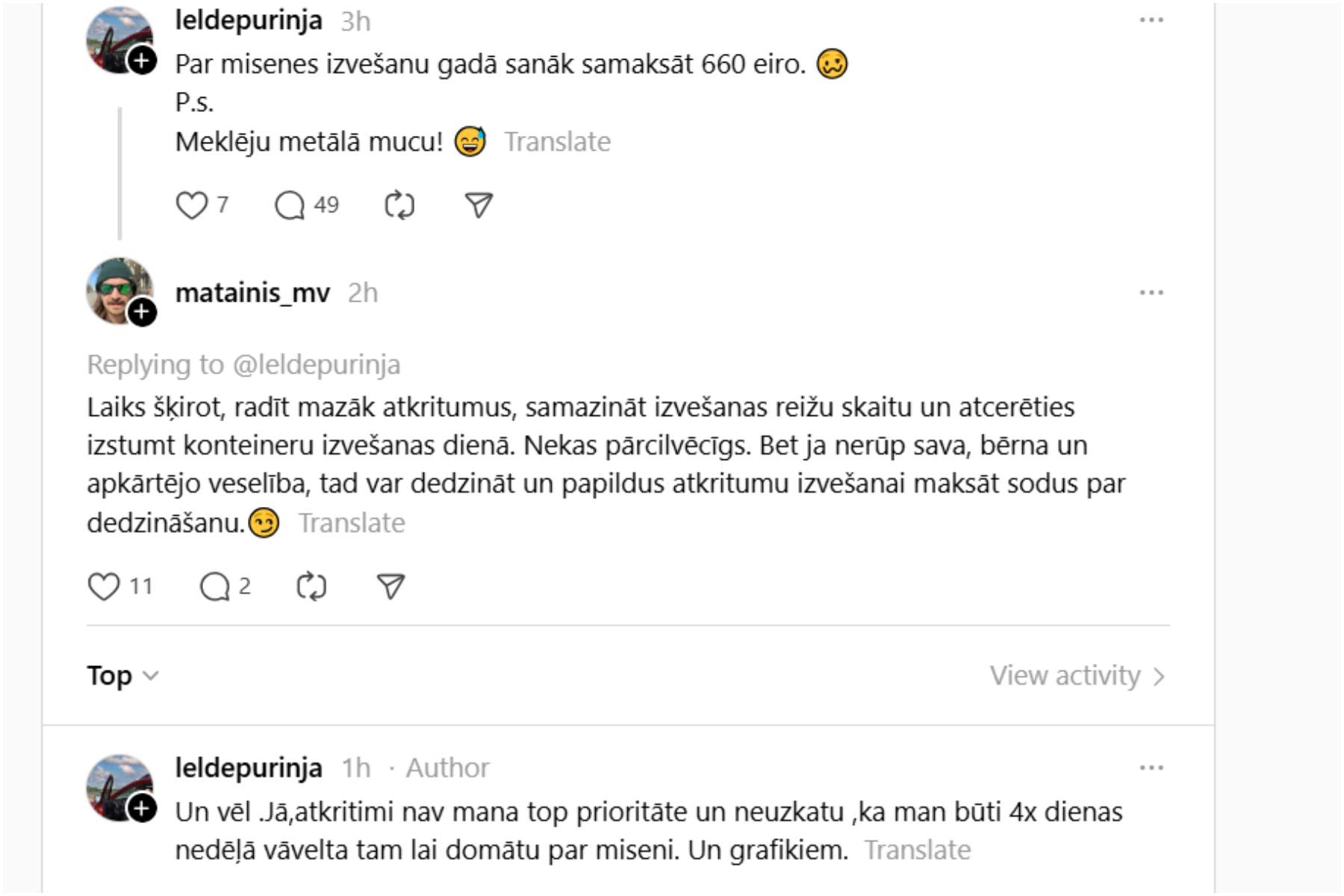This screenshot has height=896, width=1344.
Task: Open replies on leldepurinja's top post
Action: (290, 205)
